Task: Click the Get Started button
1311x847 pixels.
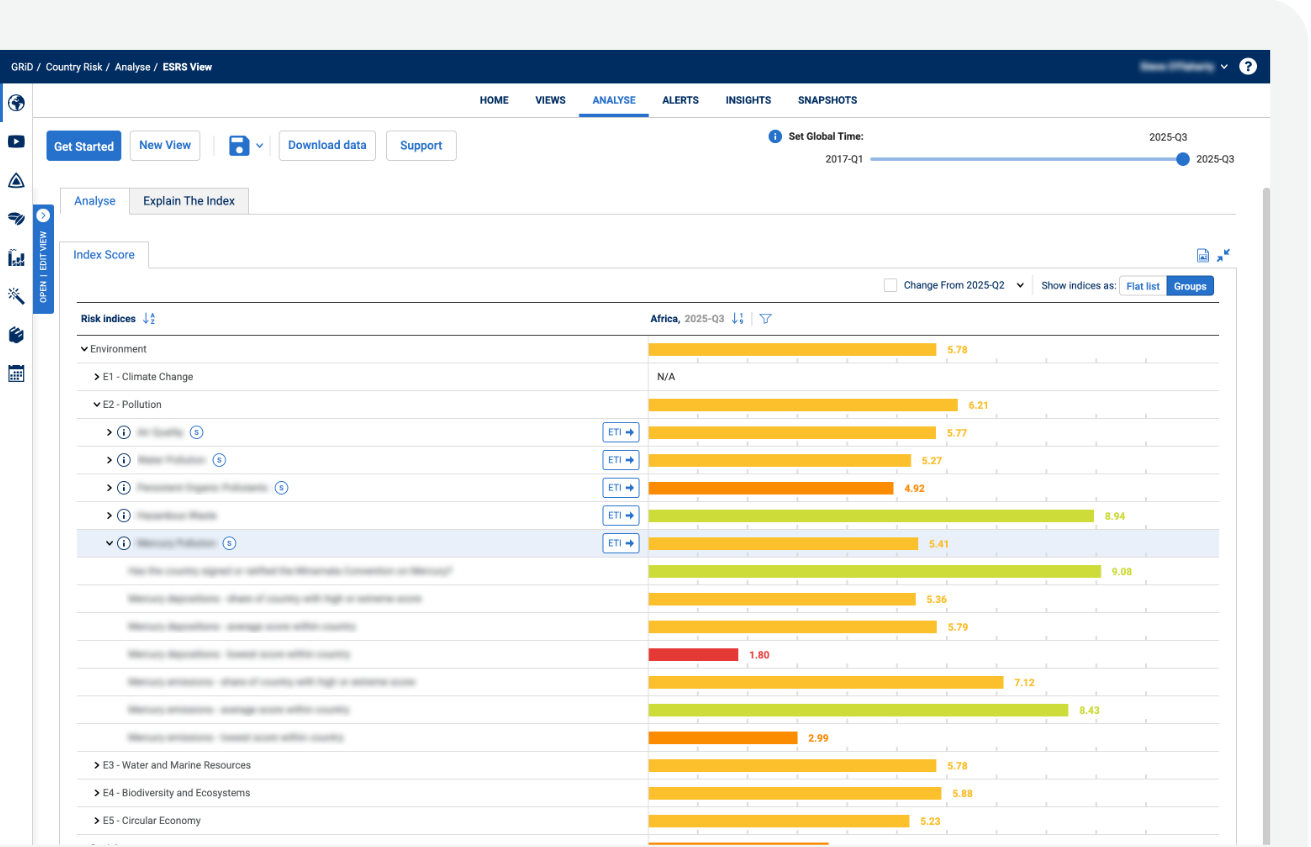Action: pos(83,145)
